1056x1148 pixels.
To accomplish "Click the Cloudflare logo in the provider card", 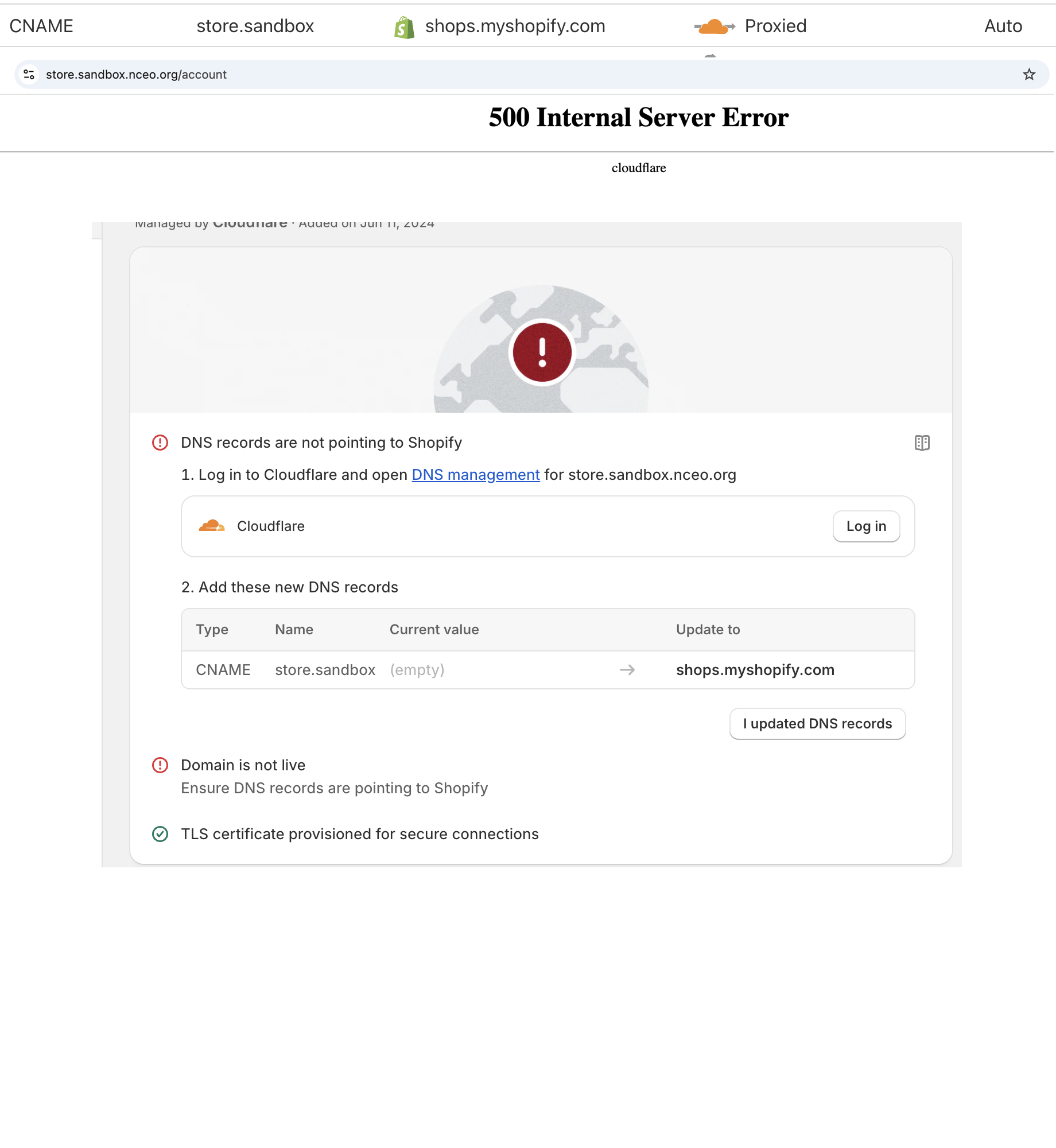I will (212, 526).
